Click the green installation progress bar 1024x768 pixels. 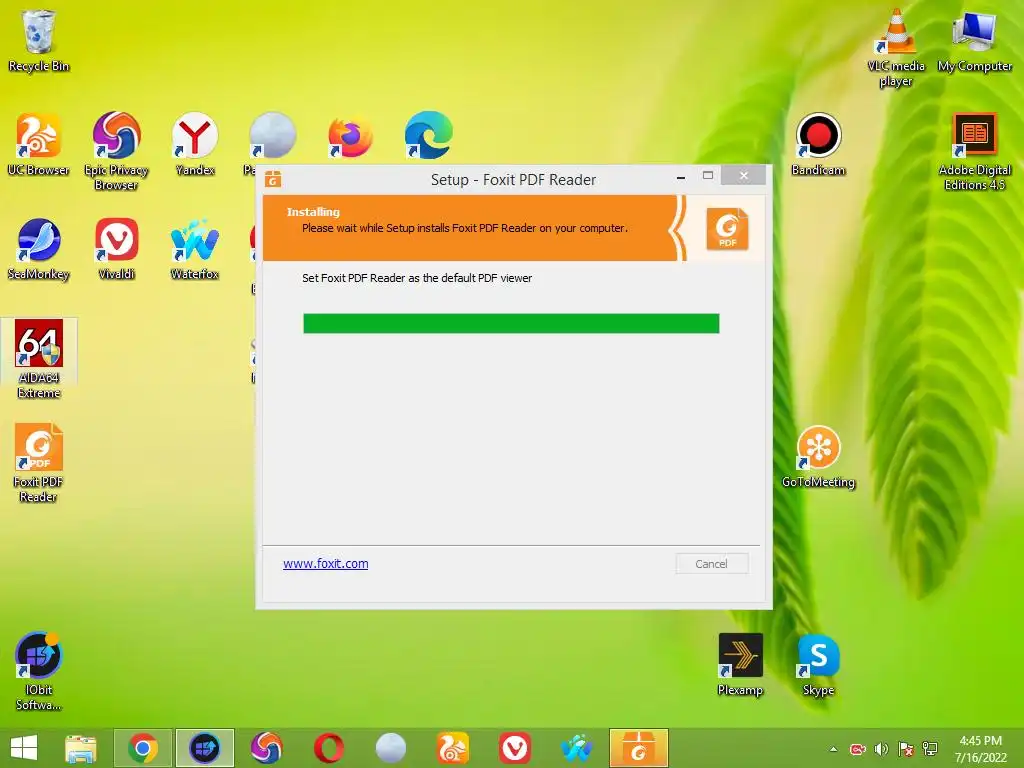[511, 323]
